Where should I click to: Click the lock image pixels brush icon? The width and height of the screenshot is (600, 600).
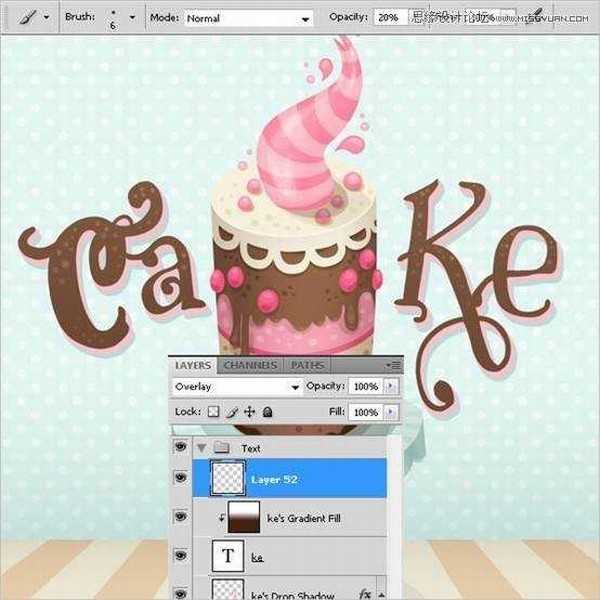[231, 412]
